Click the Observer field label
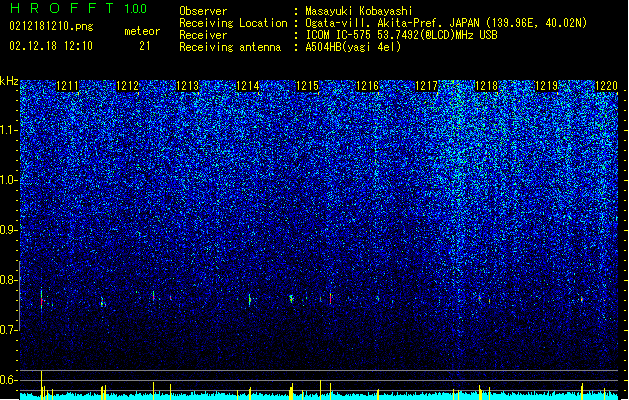This screenshot has height=400, width=629. (x=203, y=11)
